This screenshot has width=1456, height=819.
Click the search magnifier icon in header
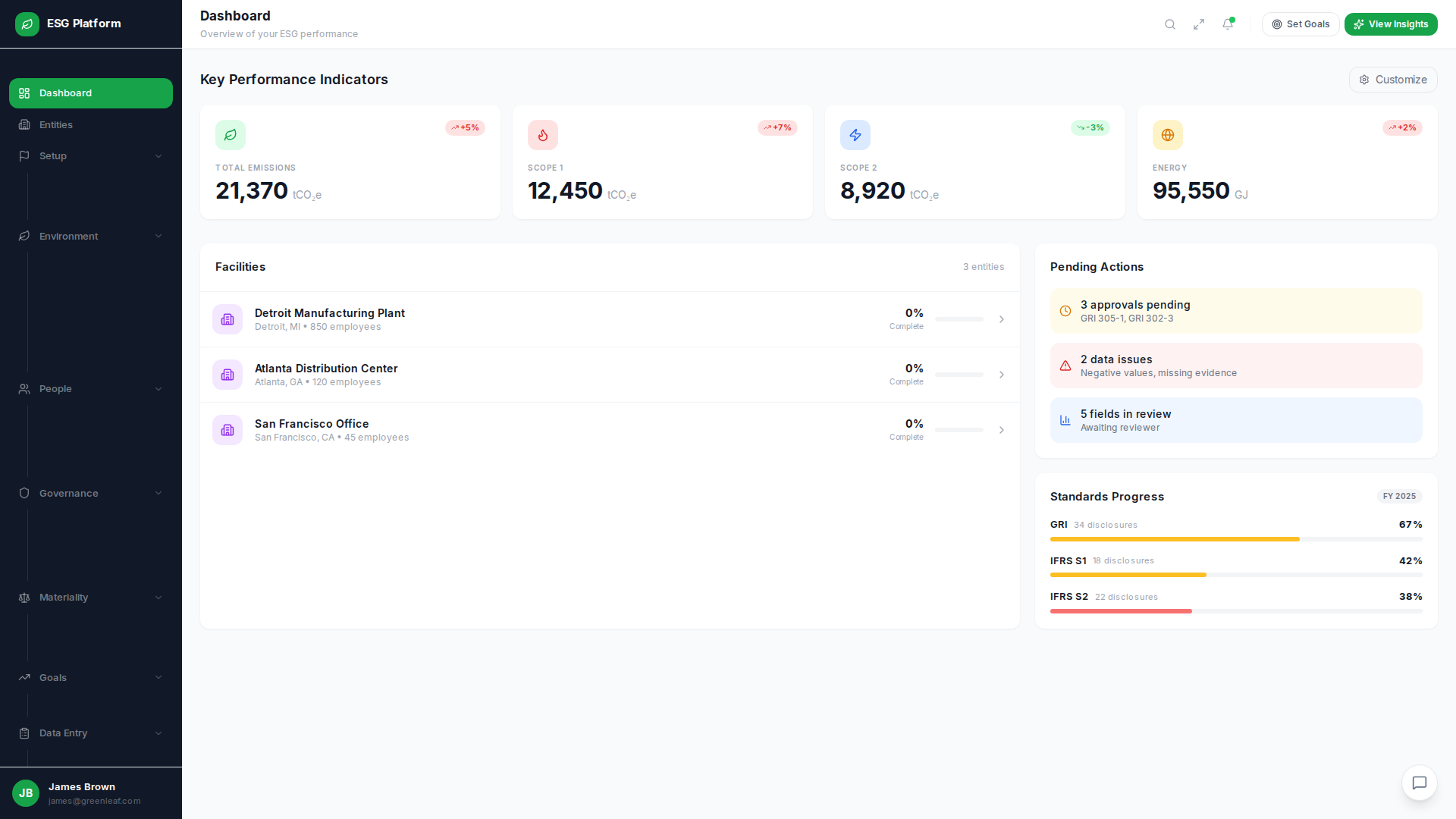pos(1170,24)
